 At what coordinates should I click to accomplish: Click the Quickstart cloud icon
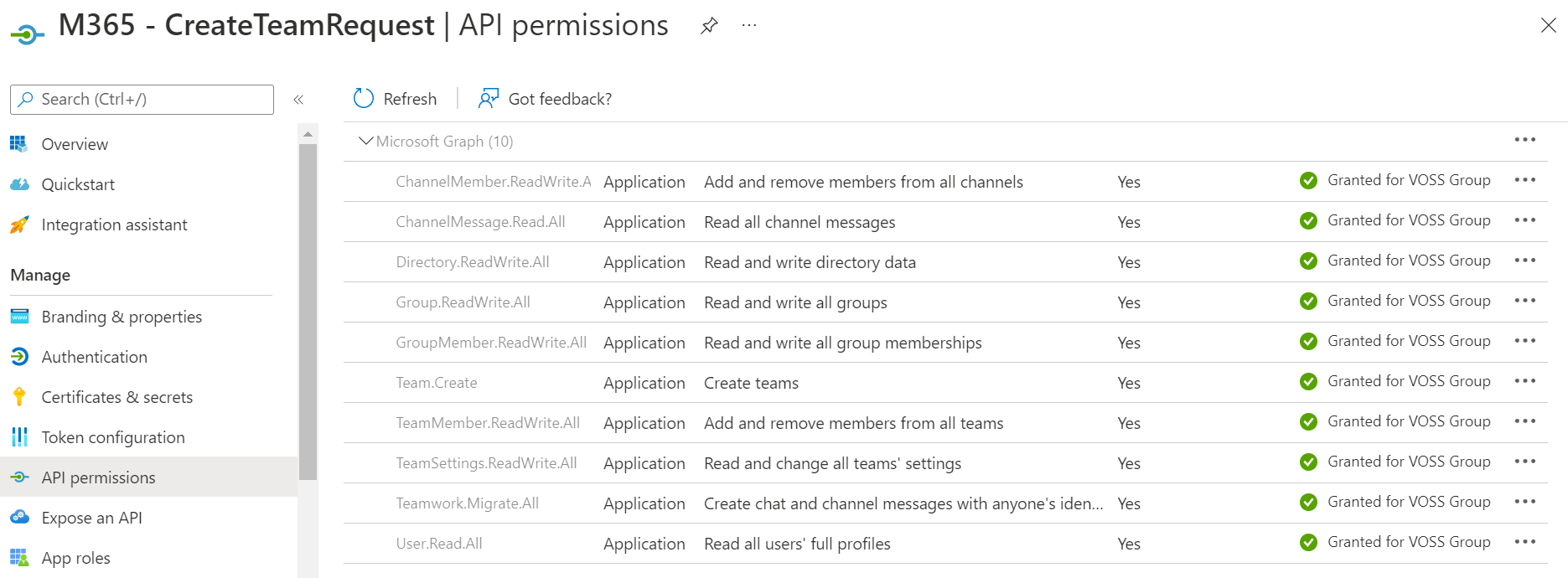pos(19,184)
